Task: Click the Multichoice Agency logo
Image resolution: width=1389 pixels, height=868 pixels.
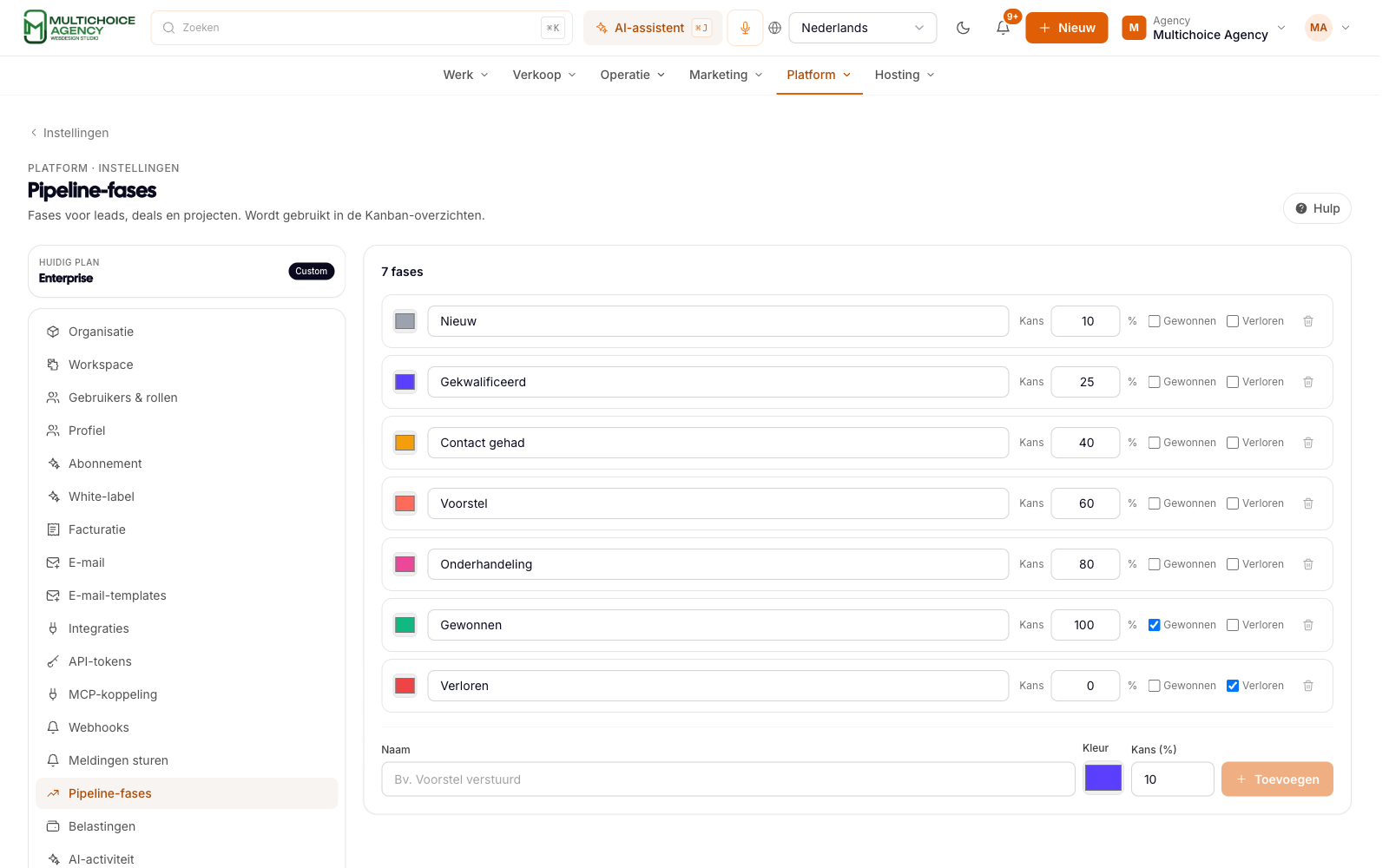Action: point(80,27)
